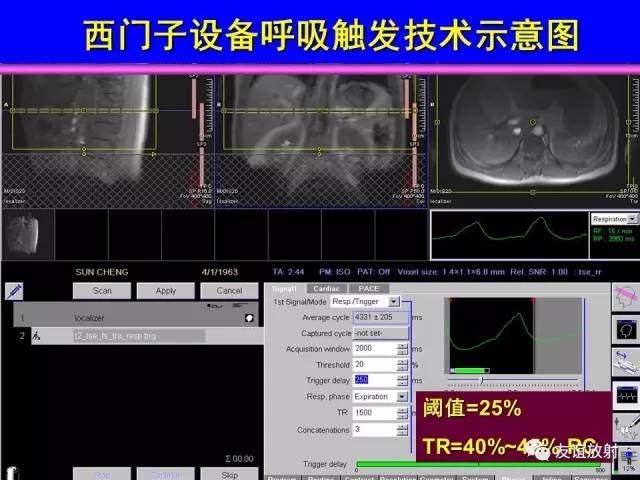Increase the Concatenations value
This screenshot has width=640, height=480.
[x=402, y=427]
